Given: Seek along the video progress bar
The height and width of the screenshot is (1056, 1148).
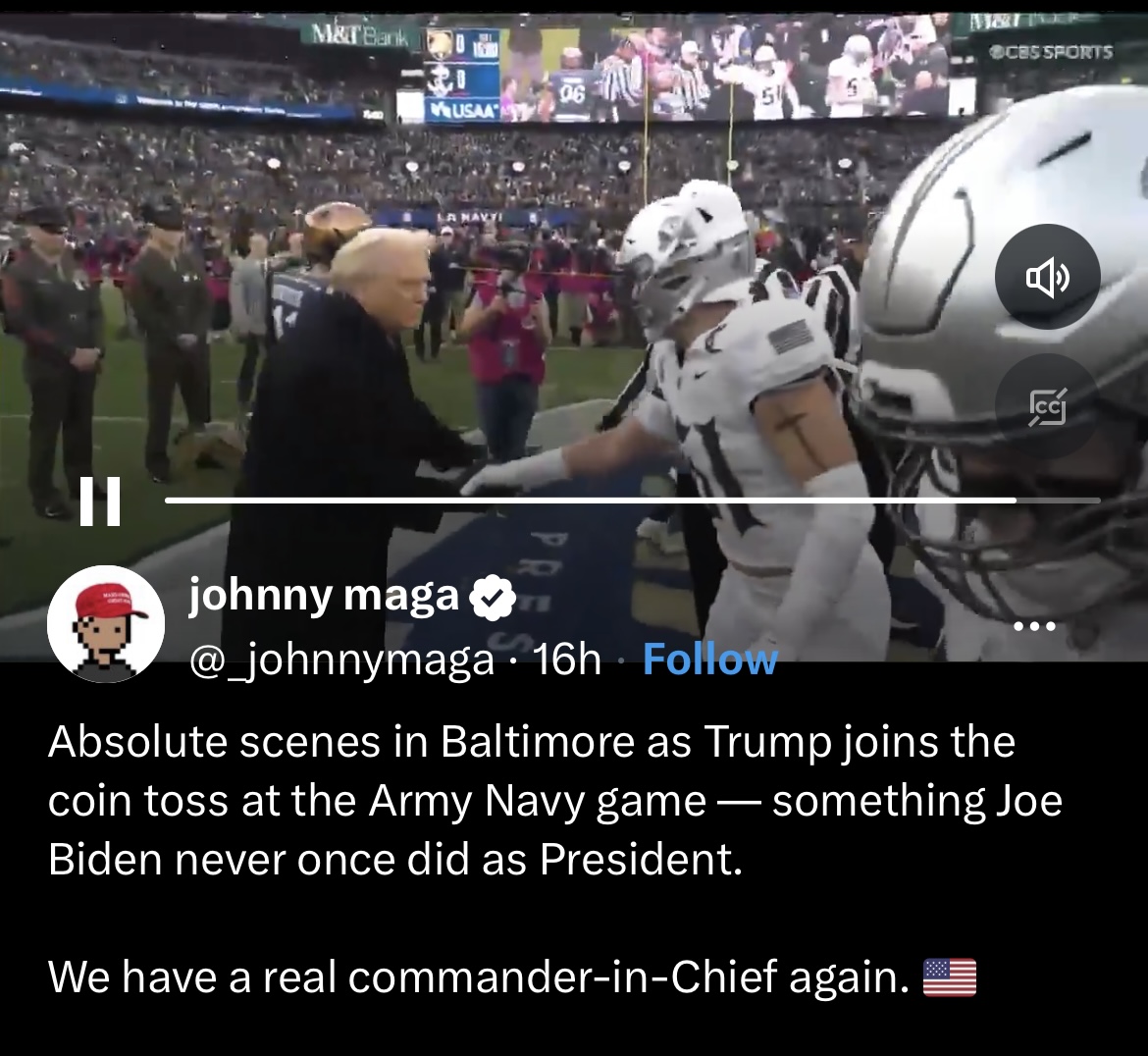Looking at the screenshot, I should click(x=633, y=501).
